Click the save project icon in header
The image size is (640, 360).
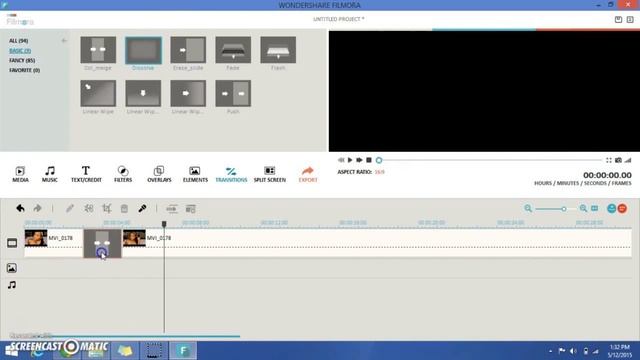tap(618, 19)
